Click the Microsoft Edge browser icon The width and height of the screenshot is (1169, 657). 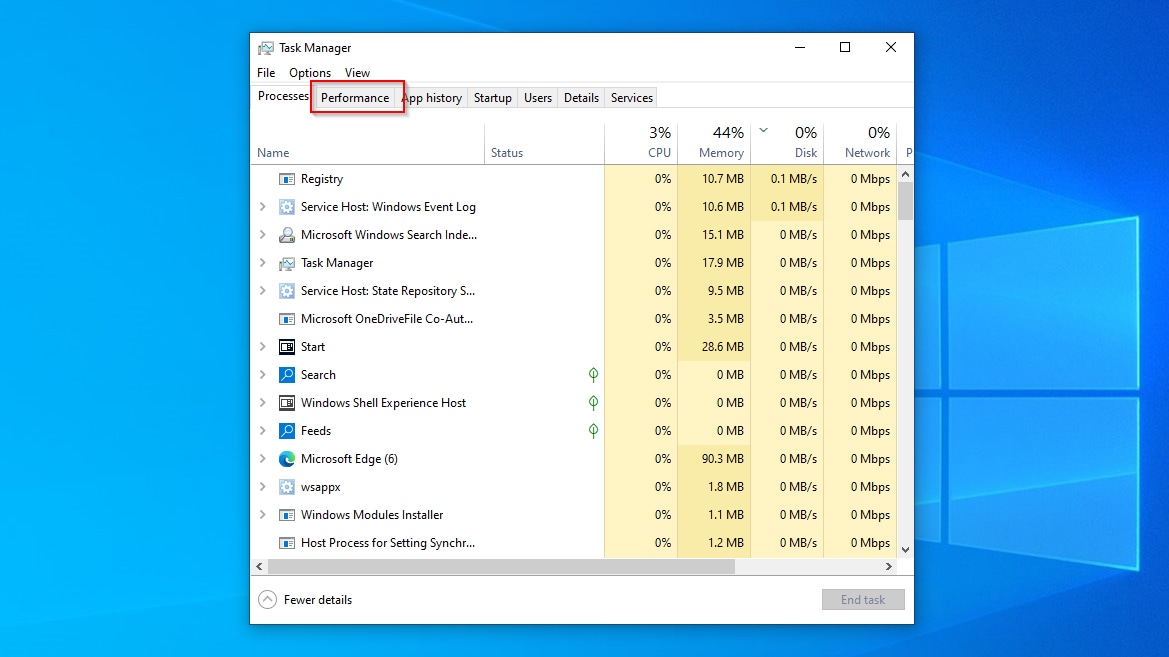click(x=286, y=459)
